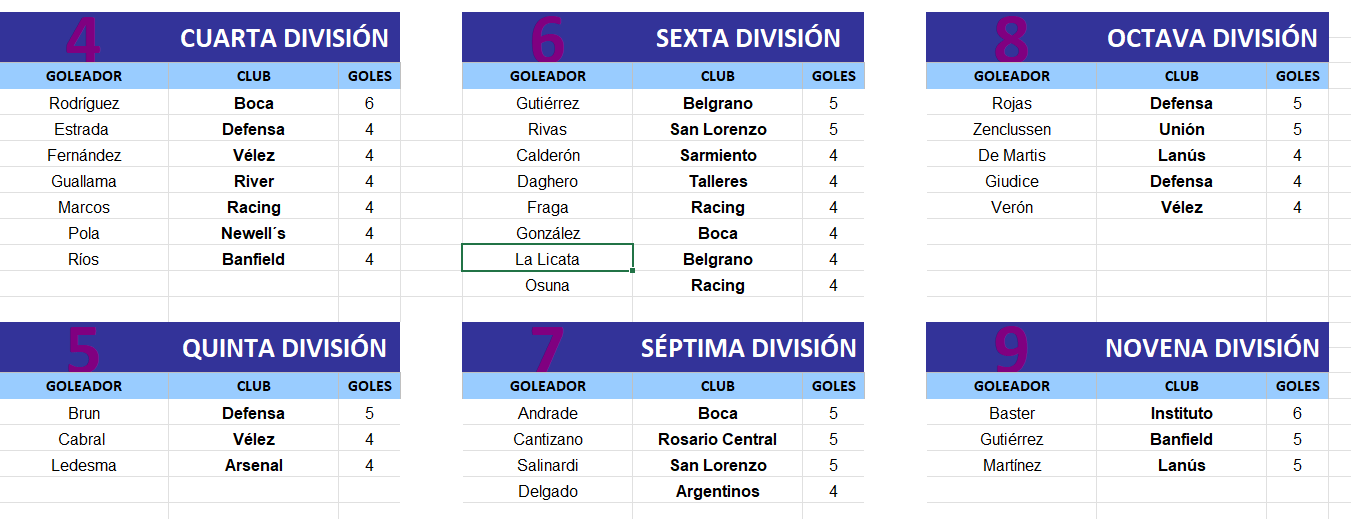This screenshot has height=519, width=1351.
Task: Click the GOLEADOR header of Sexta División
Action: tap(548, 76)
